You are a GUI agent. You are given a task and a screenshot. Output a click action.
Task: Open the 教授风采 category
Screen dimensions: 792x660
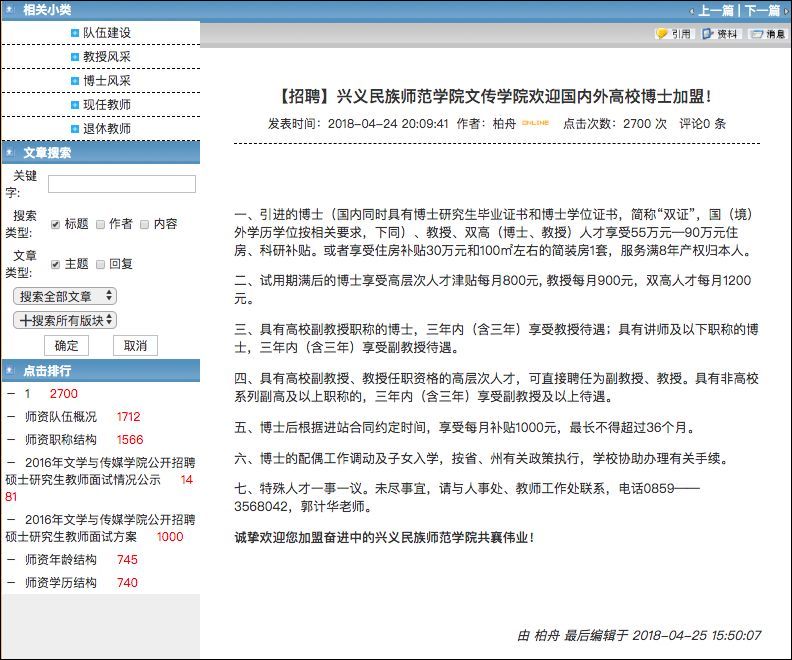point(107,57)
